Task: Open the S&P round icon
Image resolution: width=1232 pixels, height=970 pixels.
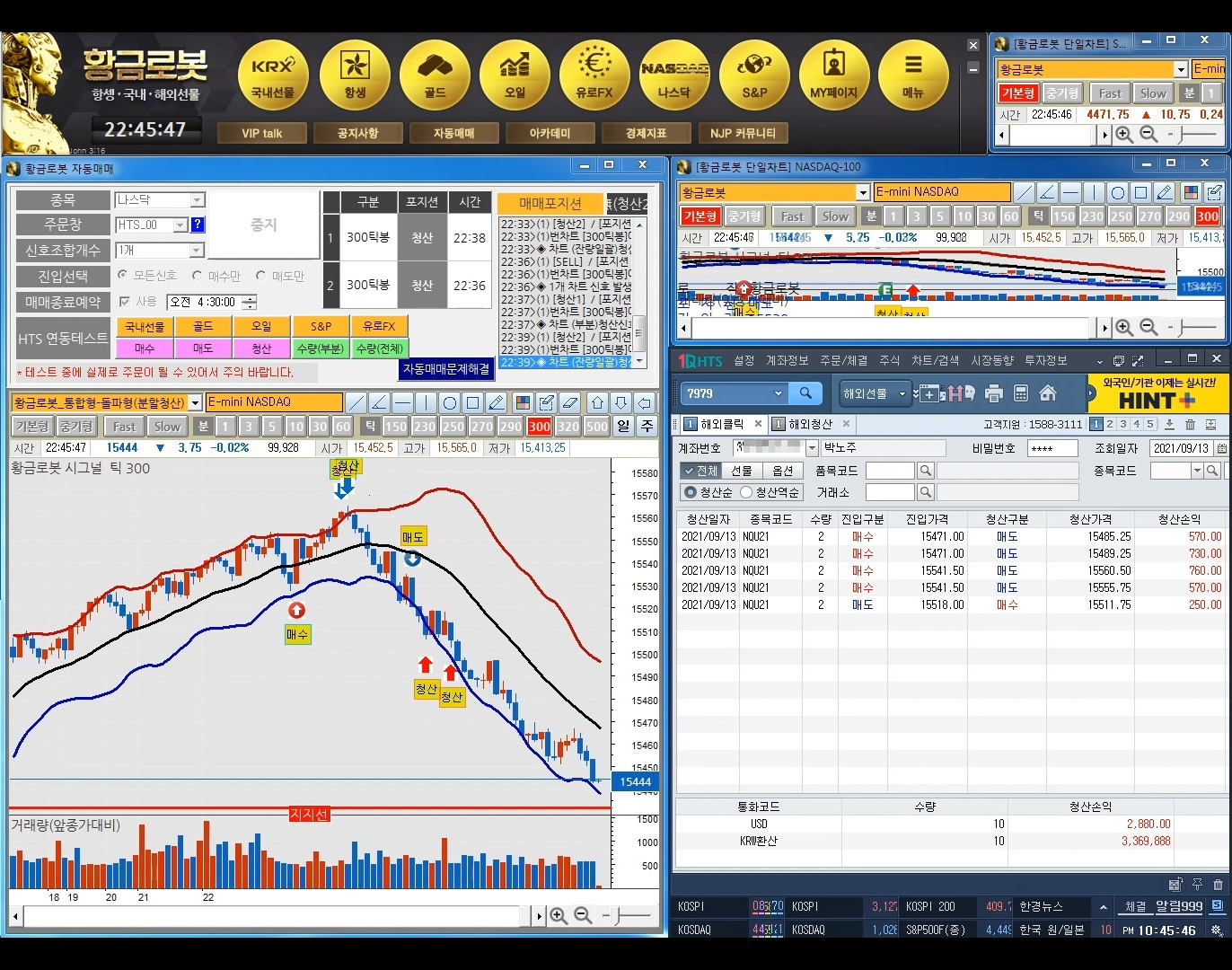Action: point(754,75)
